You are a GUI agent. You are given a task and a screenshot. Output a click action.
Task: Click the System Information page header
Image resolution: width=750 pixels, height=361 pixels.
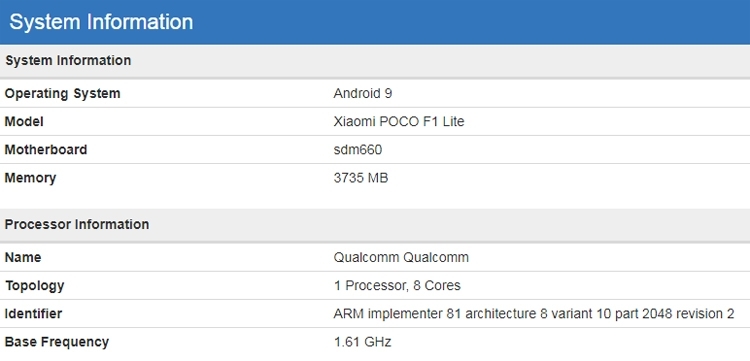tap(101, 22)
